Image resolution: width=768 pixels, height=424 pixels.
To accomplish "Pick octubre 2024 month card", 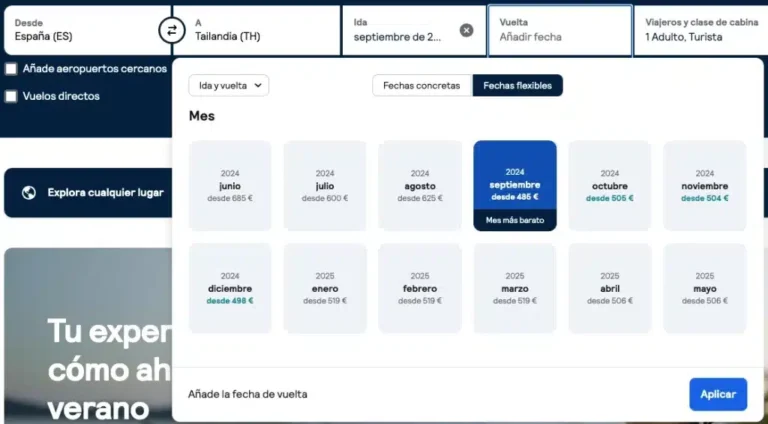I will (610, 186).
